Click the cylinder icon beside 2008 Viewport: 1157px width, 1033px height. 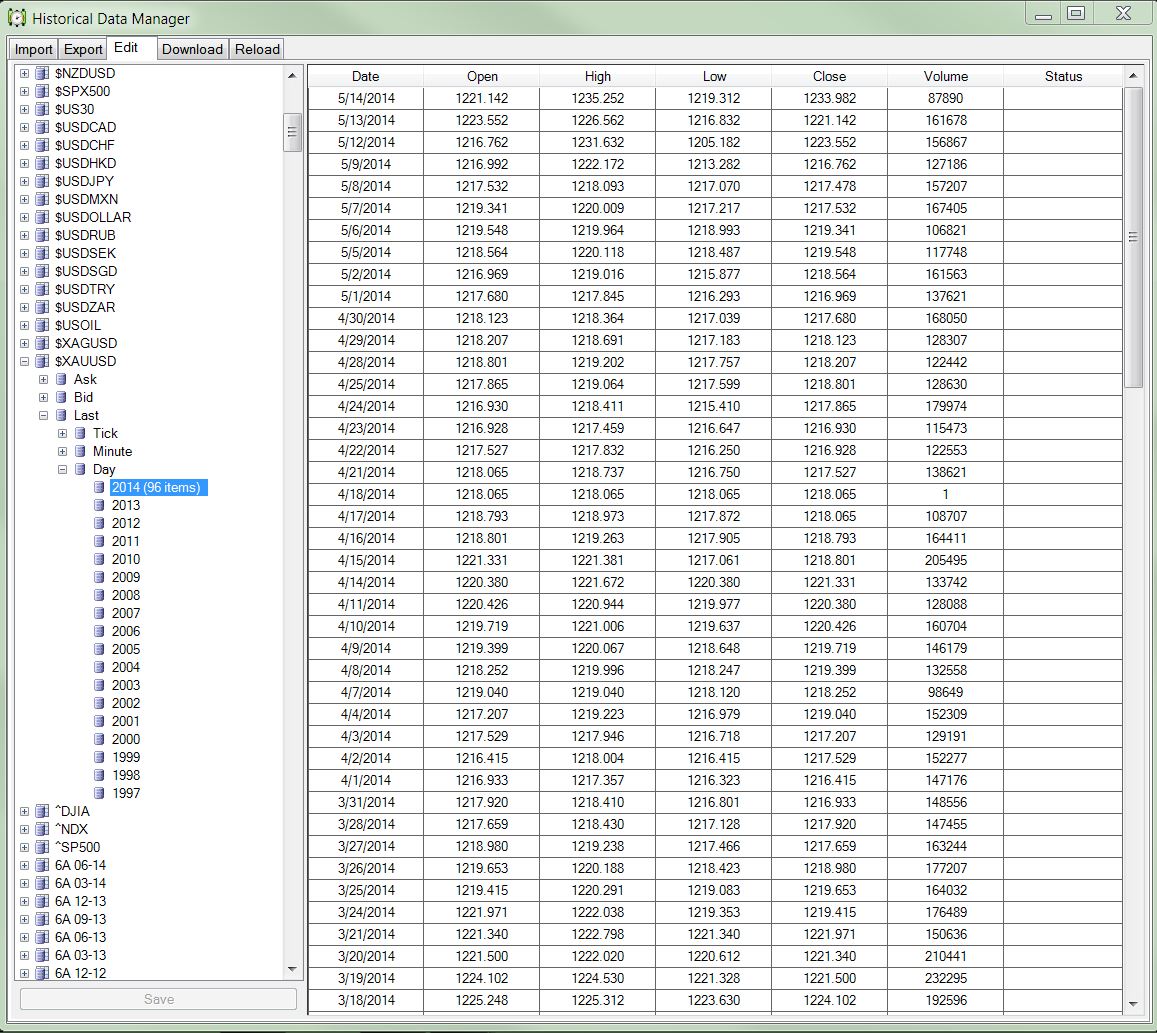coord(99,595)
